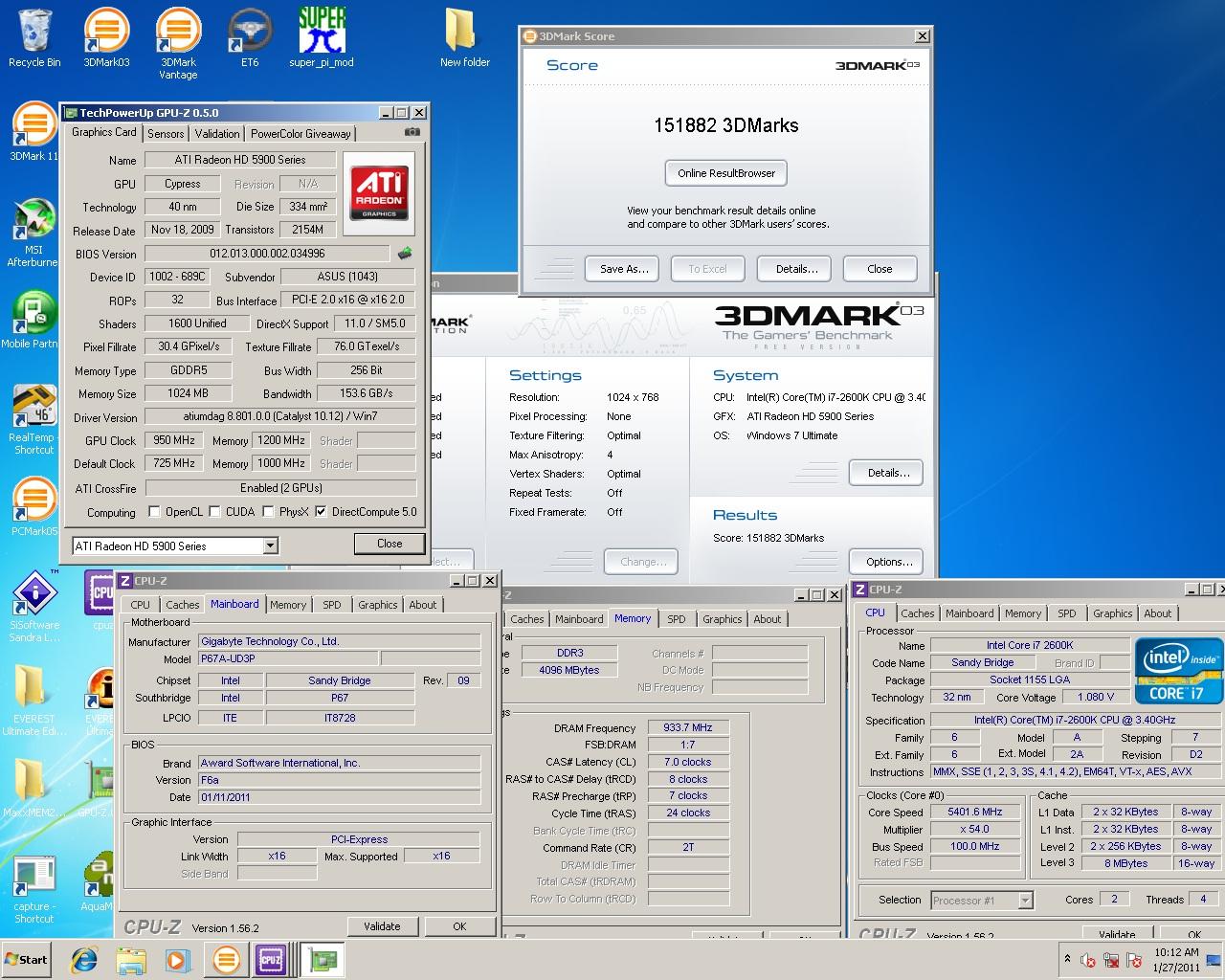Toggle the DirectCompute 5.0 checkbox
This screenshot has height=980, width=1225.
321,512
